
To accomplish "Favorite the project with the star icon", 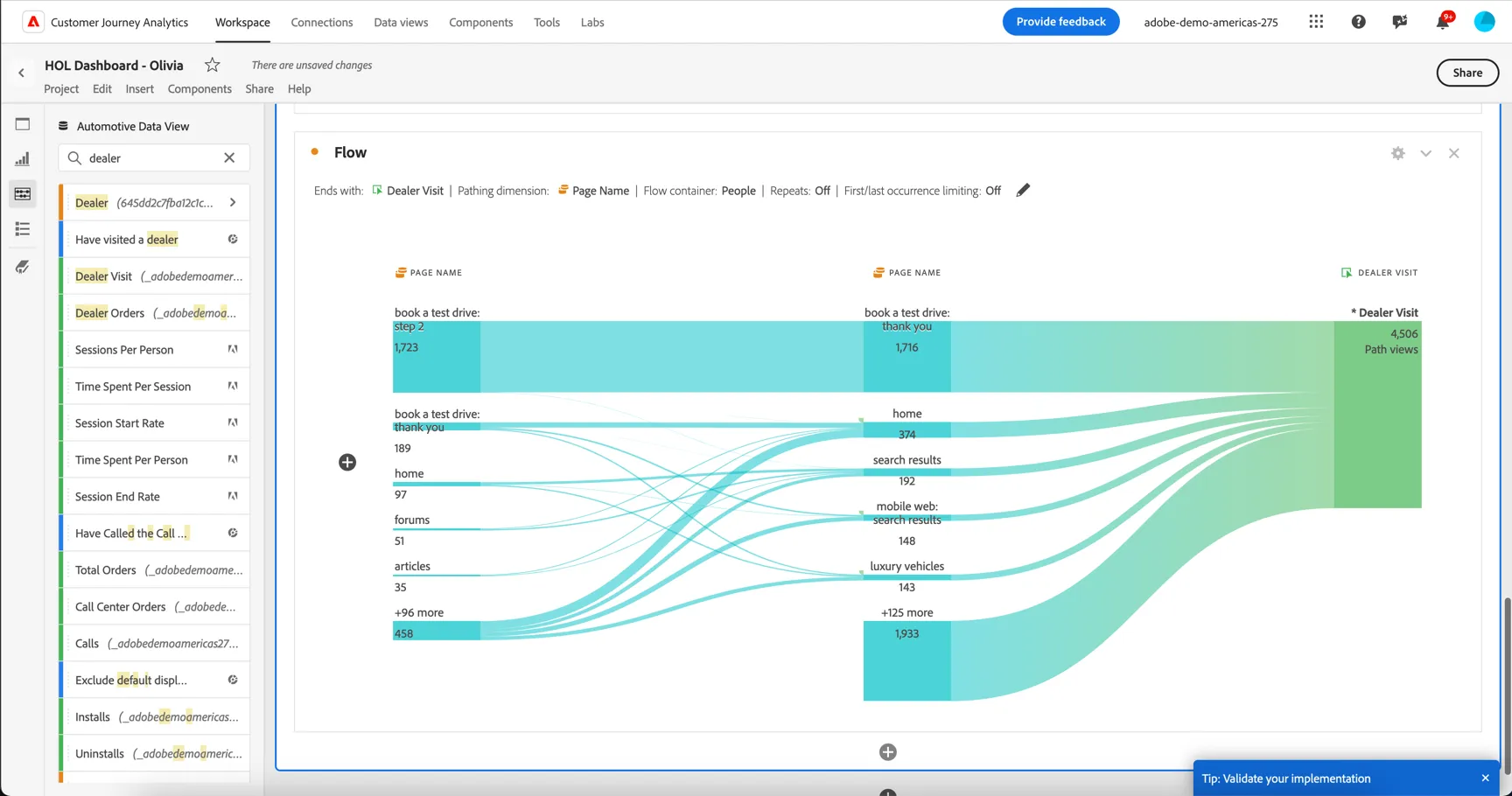I will 212,65.
